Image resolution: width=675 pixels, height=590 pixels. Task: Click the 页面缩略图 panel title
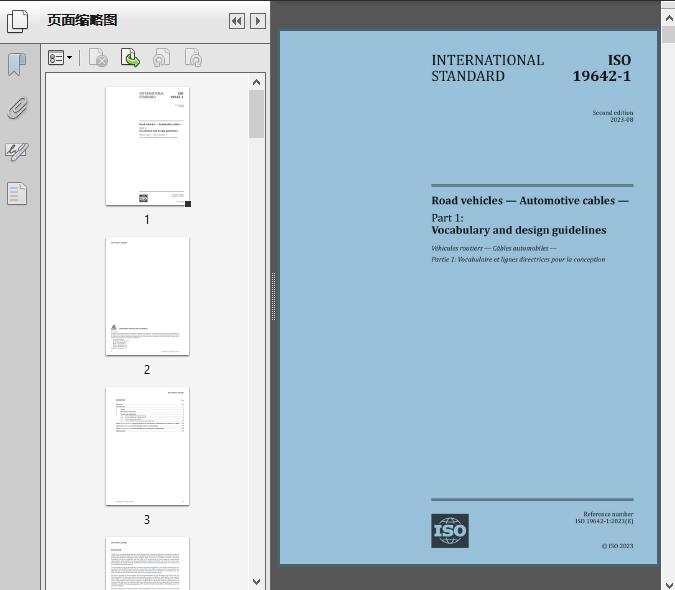[82, 20]
